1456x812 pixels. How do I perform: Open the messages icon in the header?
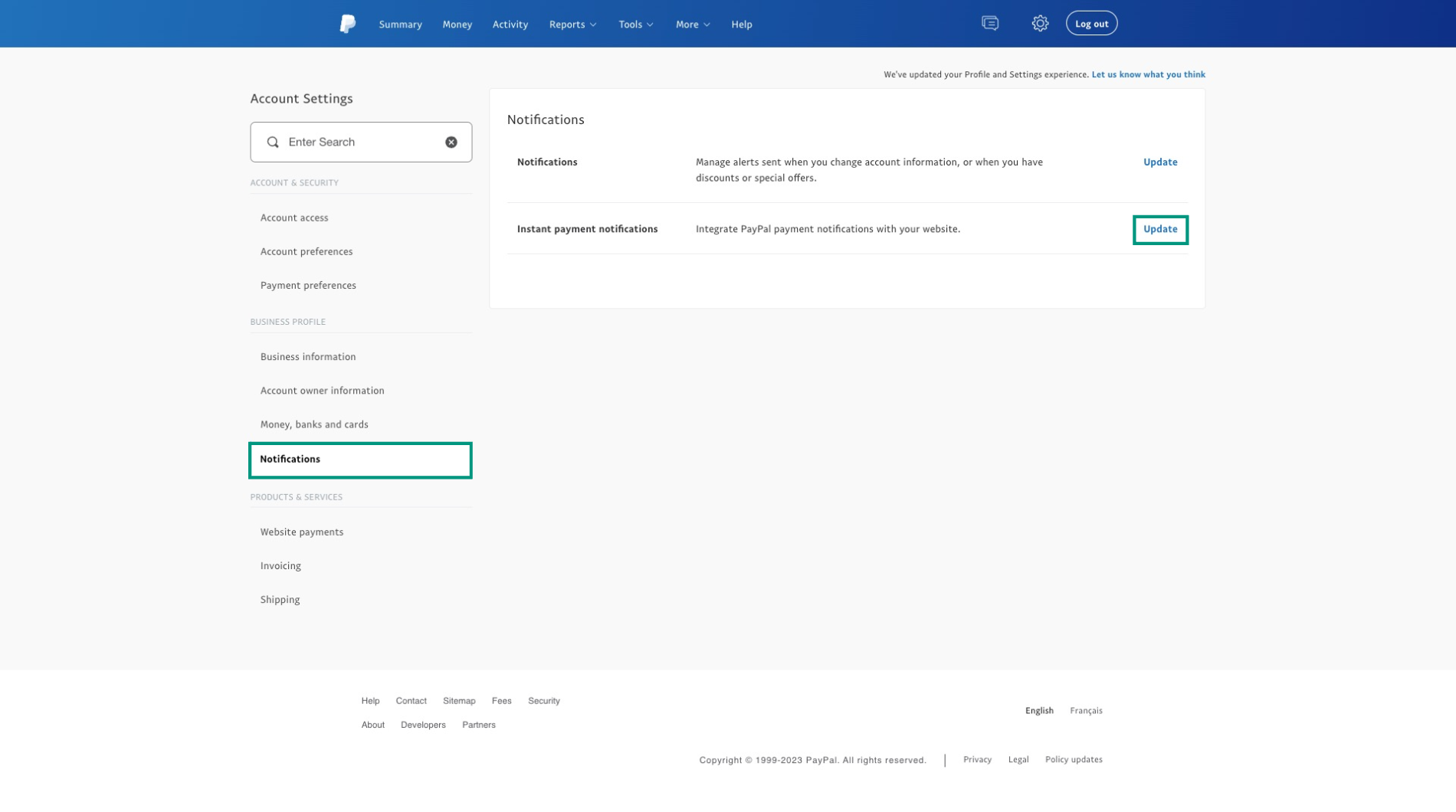click(990, 23)
